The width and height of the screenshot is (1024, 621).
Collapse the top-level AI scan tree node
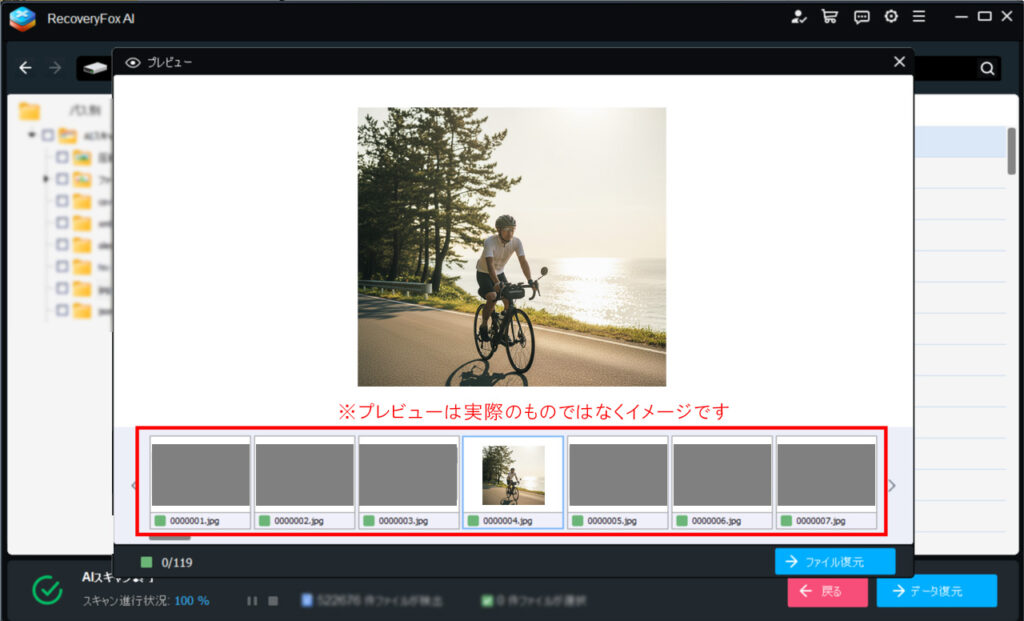32,135
